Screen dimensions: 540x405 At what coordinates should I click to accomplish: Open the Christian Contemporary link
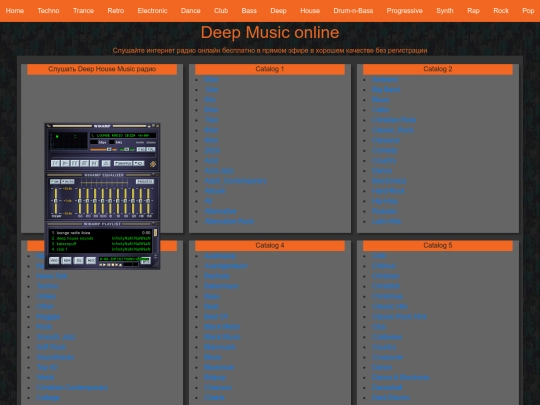pyautogui.click(x=72, y=387)
